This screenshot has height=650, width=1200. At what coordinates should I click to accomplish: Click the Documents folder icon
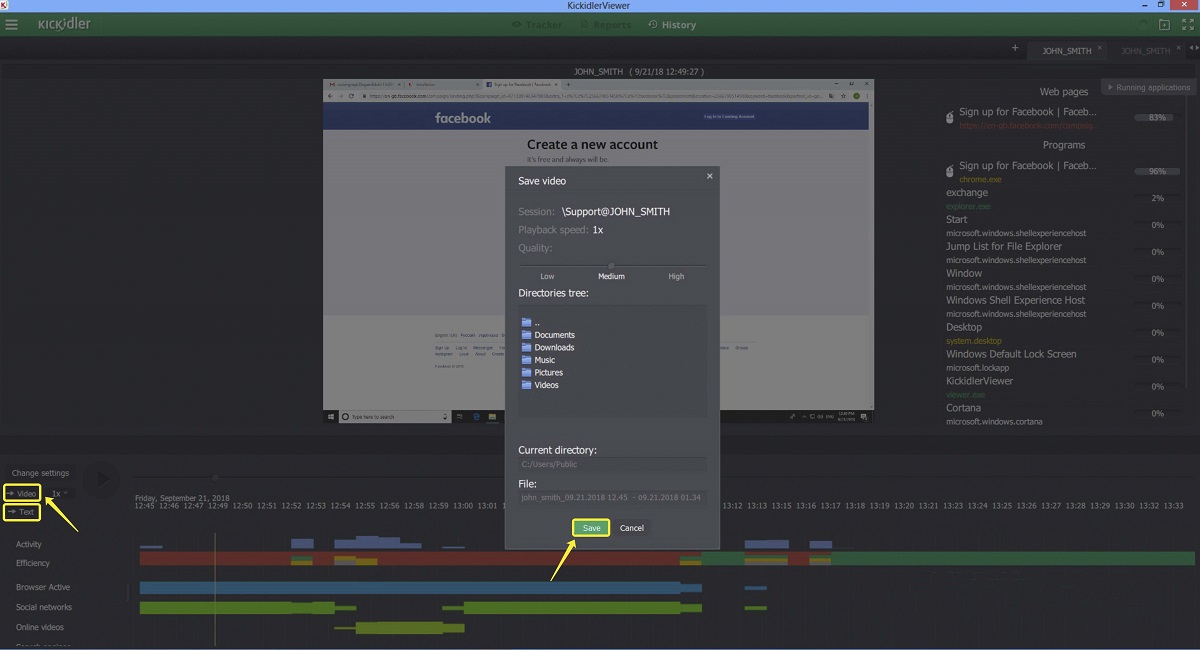(526, 335)
